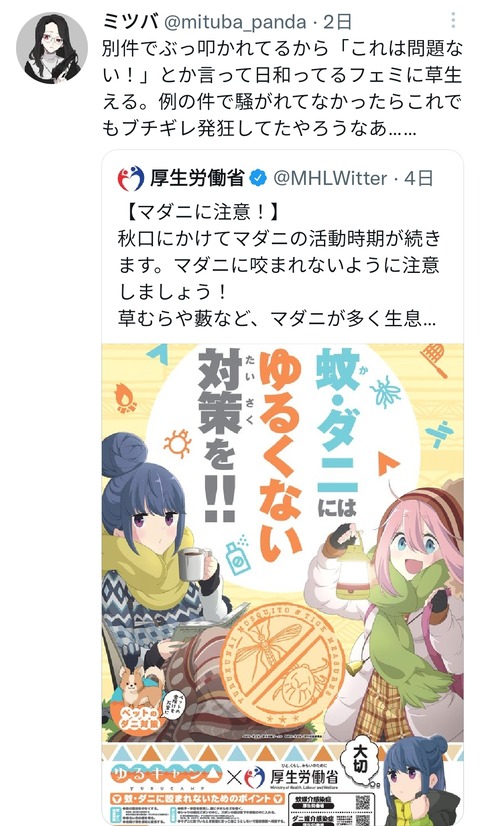Open the ミツバ display name
Screen dimensions: 480x826
130,22
